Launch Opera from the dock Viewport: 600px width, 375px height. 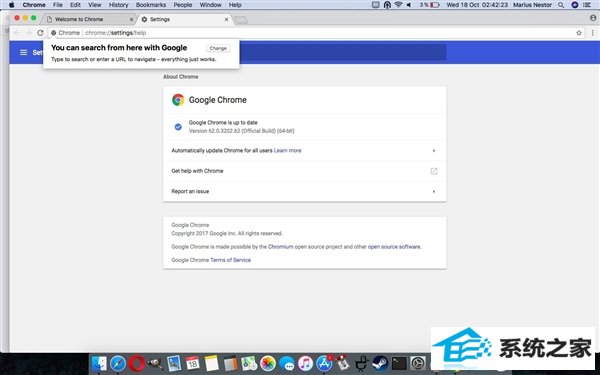137,364
